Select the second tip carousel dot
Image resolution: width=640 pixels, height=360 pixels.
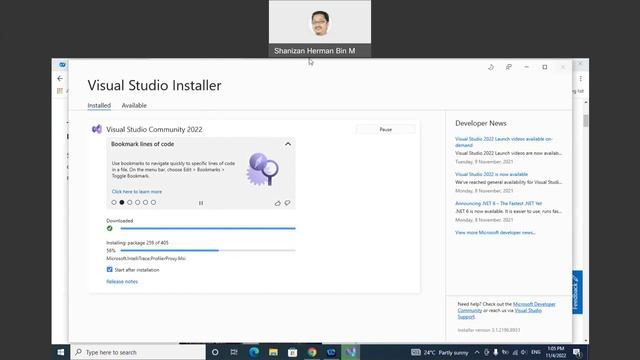[122, 202]
